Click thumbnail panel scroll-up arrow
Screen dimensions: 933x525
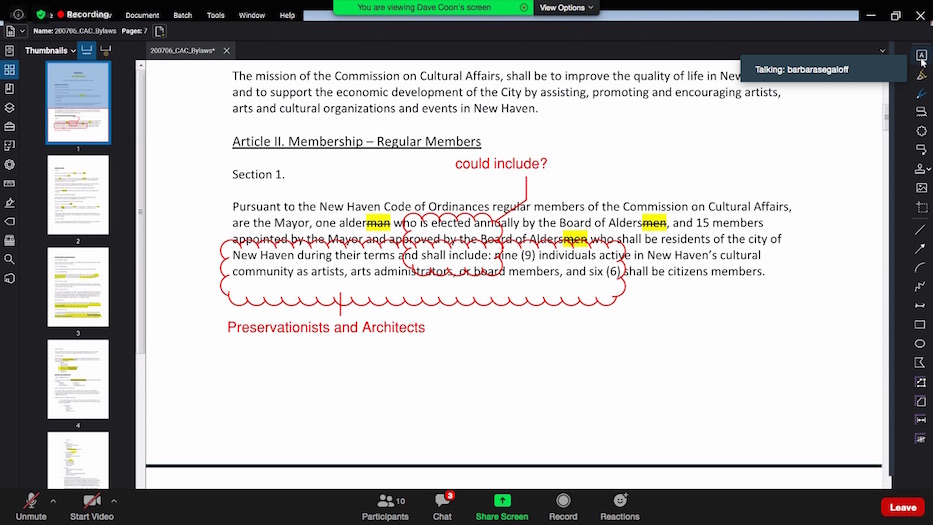(x=140, y=65)
